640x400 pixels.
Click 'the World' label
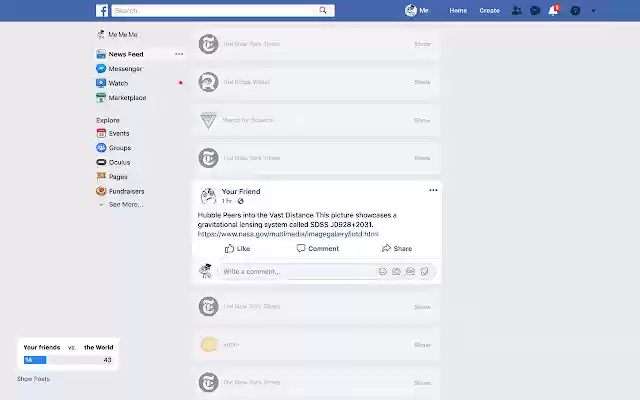(x=98, y=347)
